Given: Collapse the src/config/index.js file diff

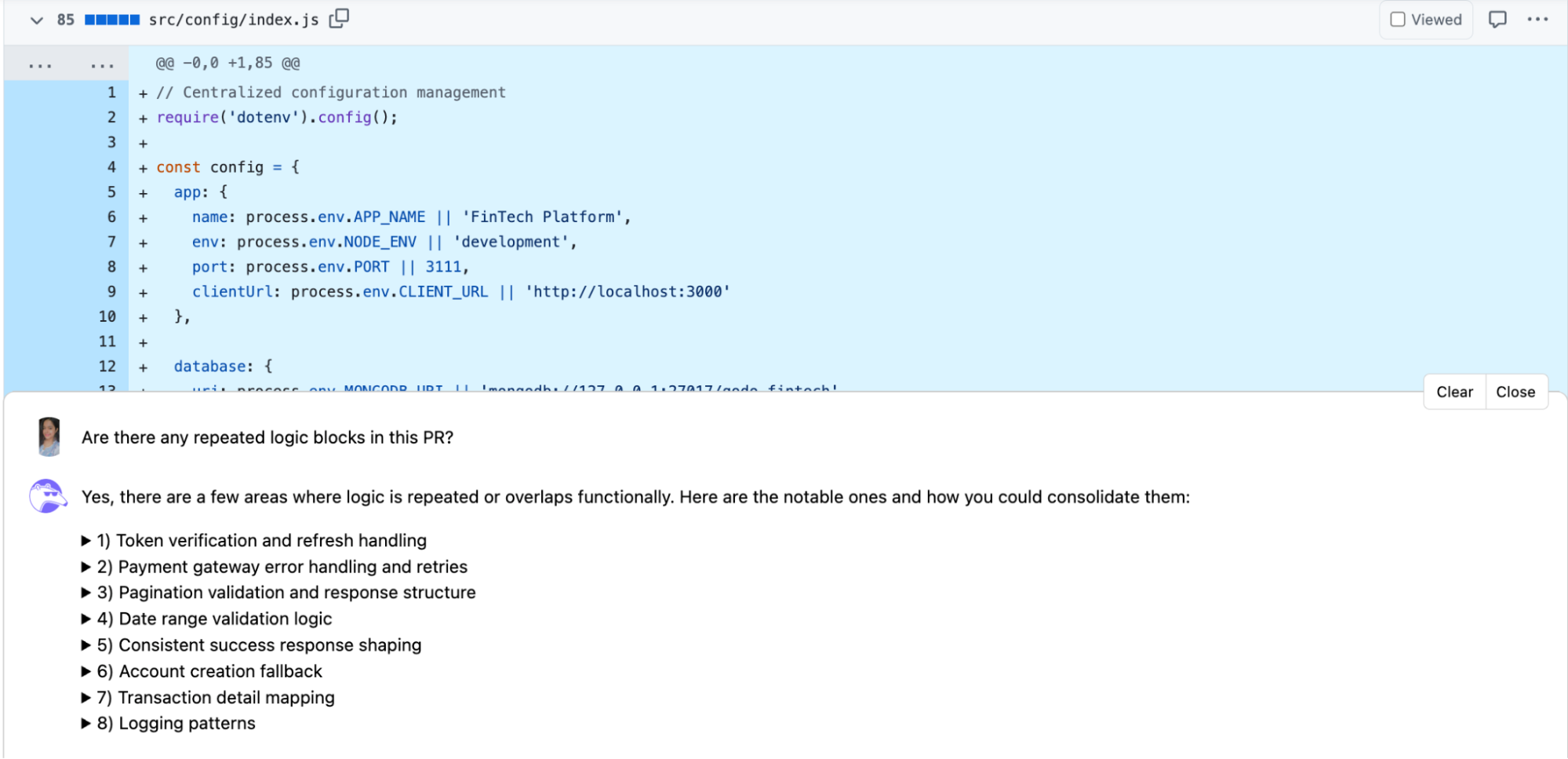Looking at the screenshot, I should 36,20.
